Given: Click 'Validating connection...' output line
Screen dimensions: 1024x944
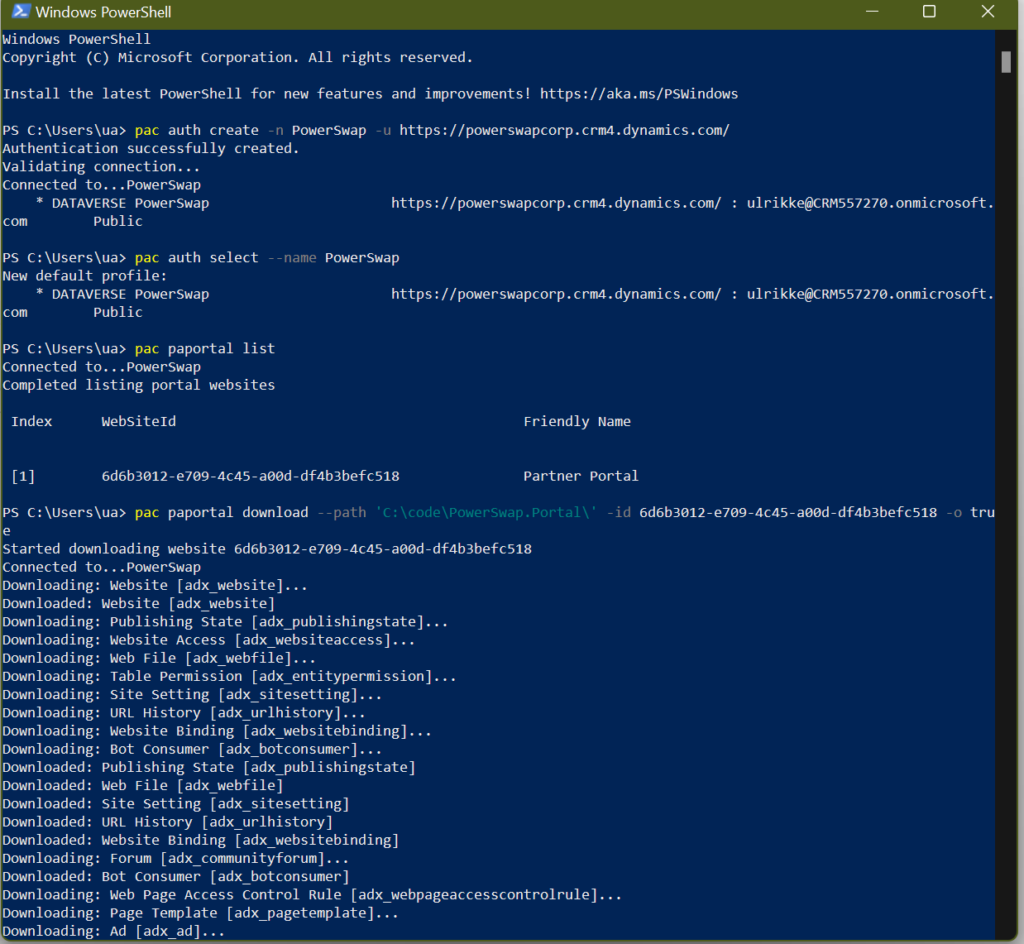Looking at the screenshot, I should click(101, 167).
